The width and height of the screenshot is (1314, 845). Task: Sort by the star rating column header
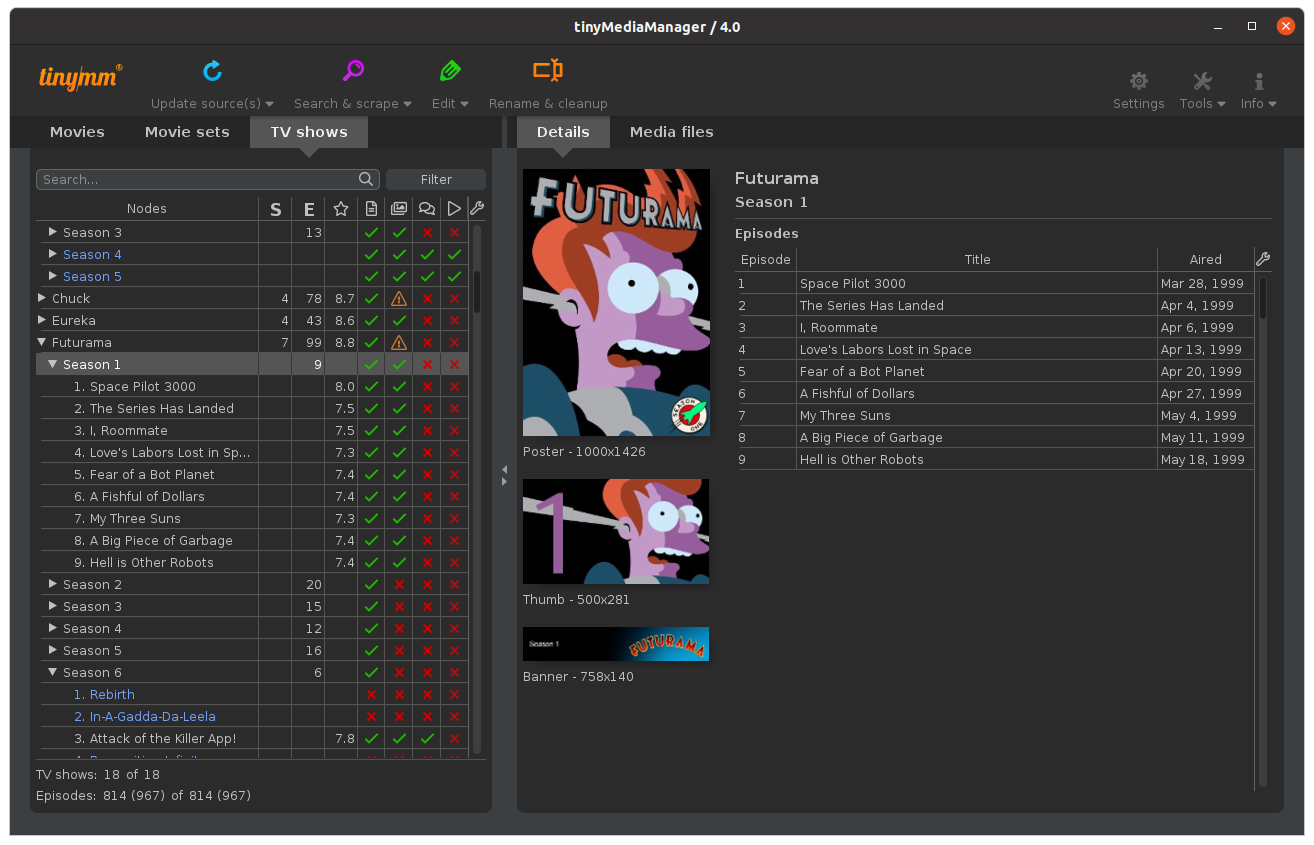(341, 209)
